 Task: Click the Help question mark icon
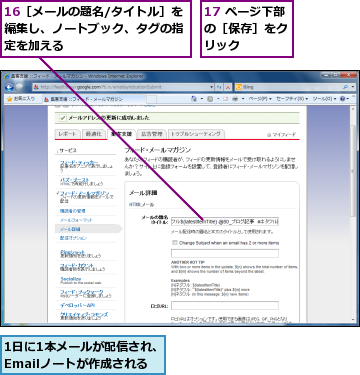(x=342, y=99)
